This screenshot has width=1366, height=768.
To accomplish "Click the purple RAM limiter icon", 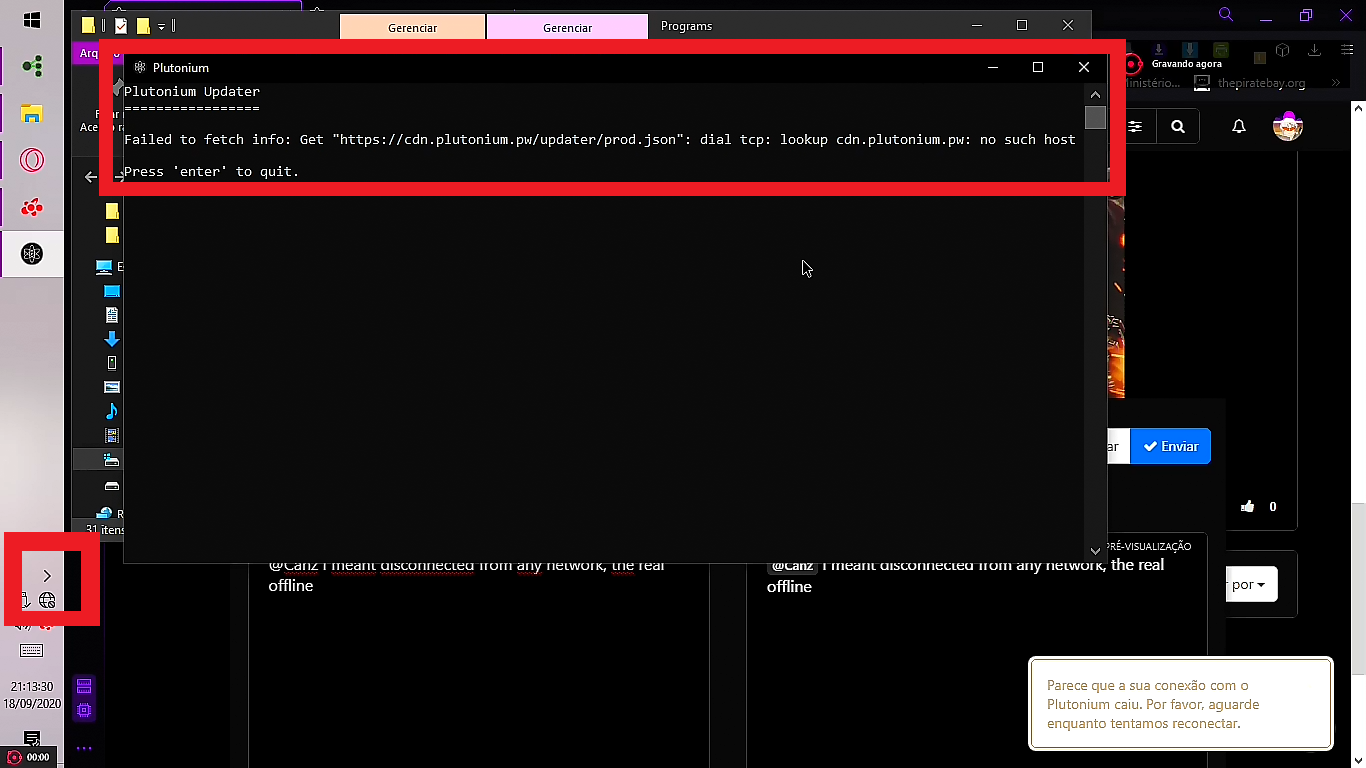I will click(84, 686).
